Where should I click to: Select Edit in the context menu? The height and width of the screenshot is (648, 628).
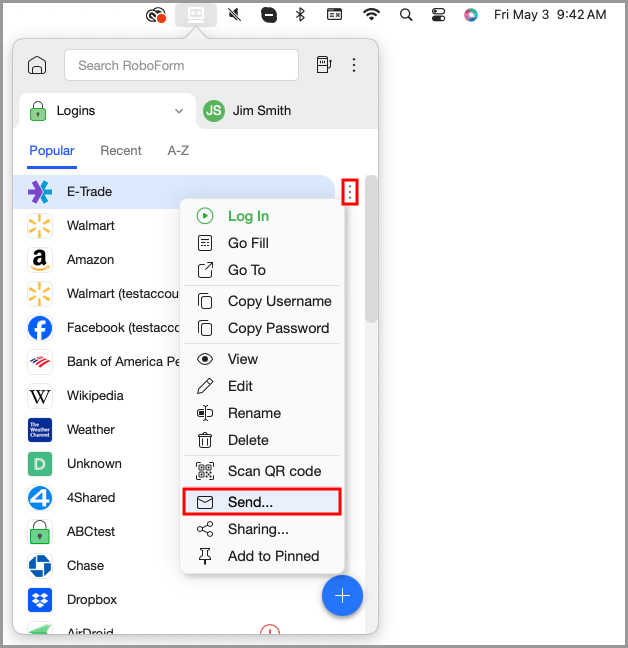262,386
